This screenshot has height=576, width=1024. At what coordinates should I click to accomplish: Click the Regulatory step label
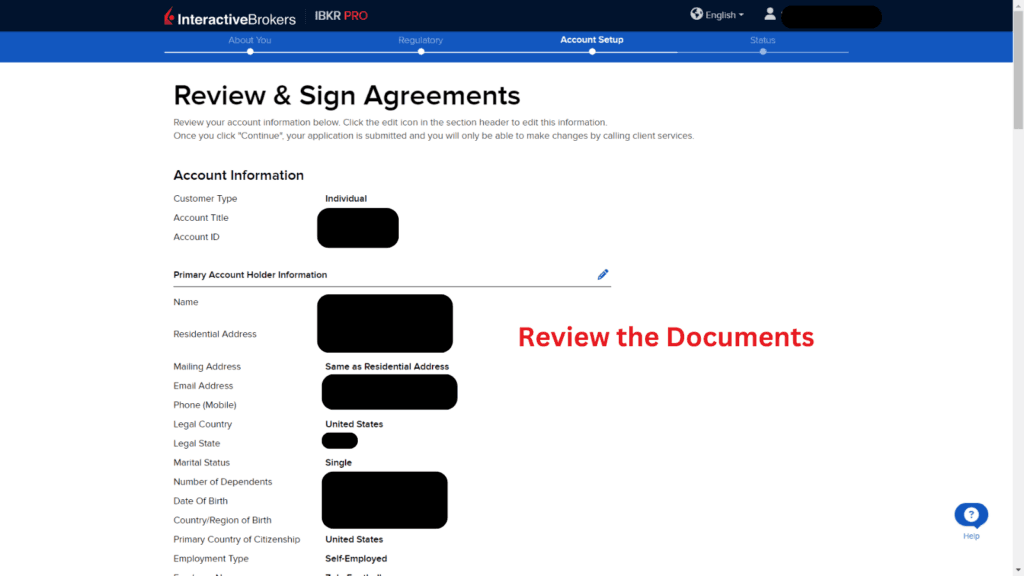(x=420, y=40)
